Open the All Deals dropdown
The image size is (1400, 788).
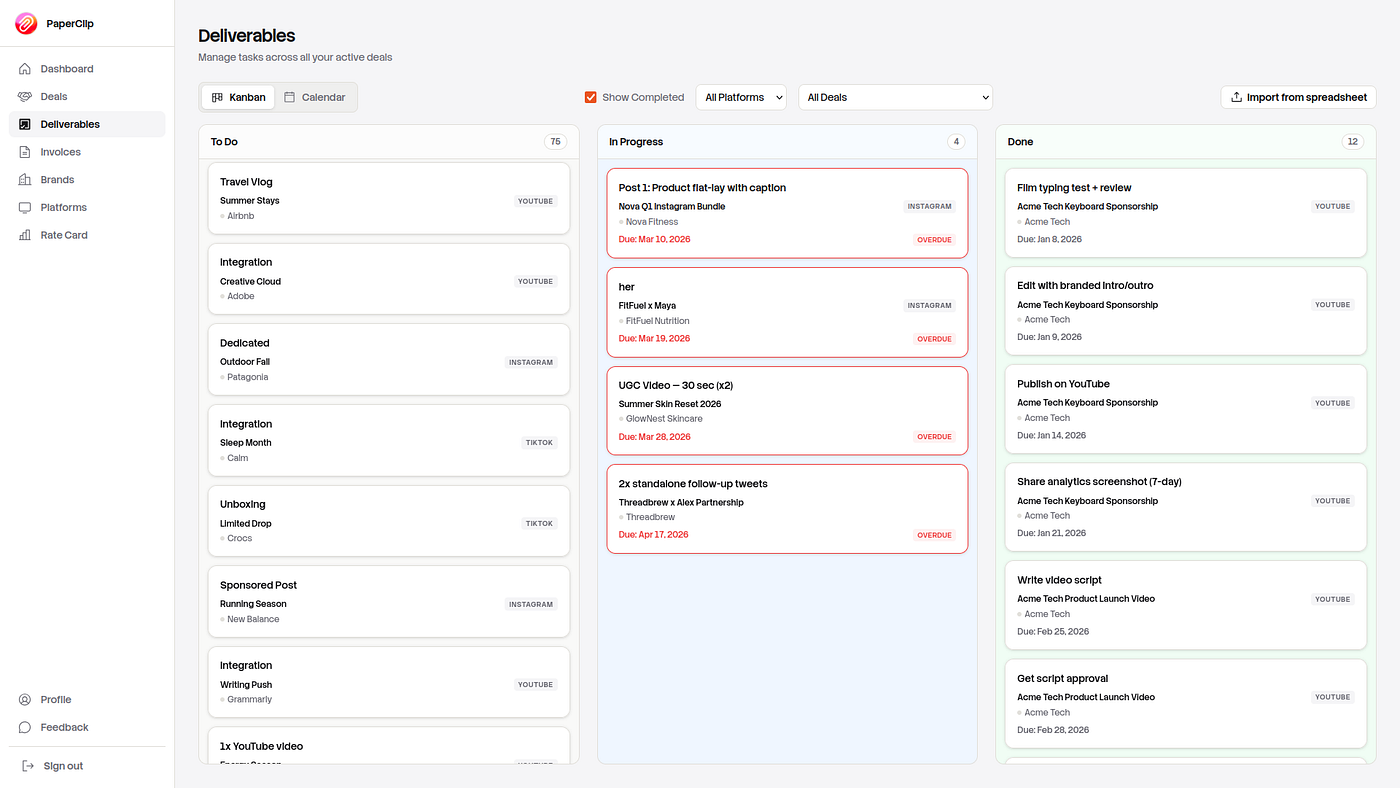[895, 97]
